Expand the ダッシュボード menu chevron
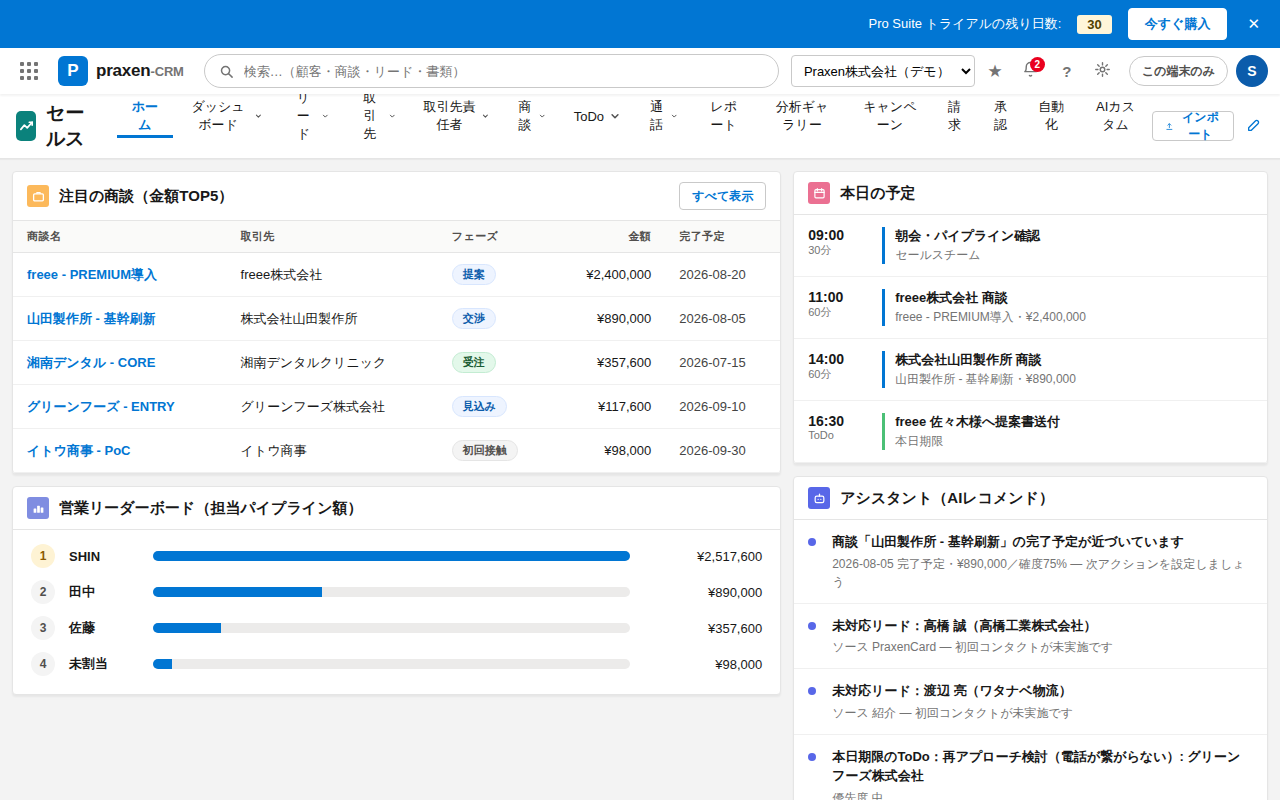The width and height of the screenshot is (1280, 800). point(258,116)
